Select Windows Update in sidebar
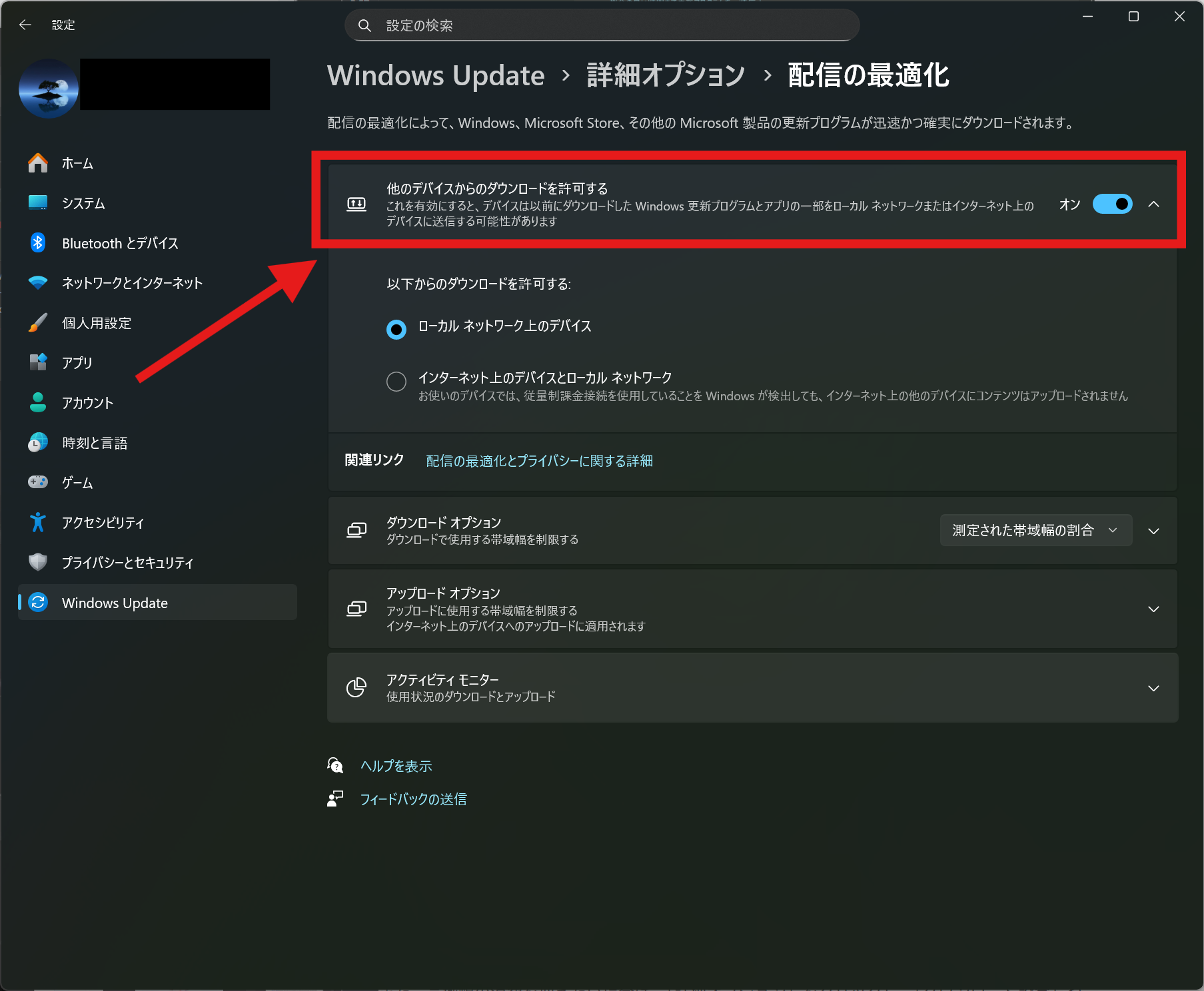 [x=157, y=603]
